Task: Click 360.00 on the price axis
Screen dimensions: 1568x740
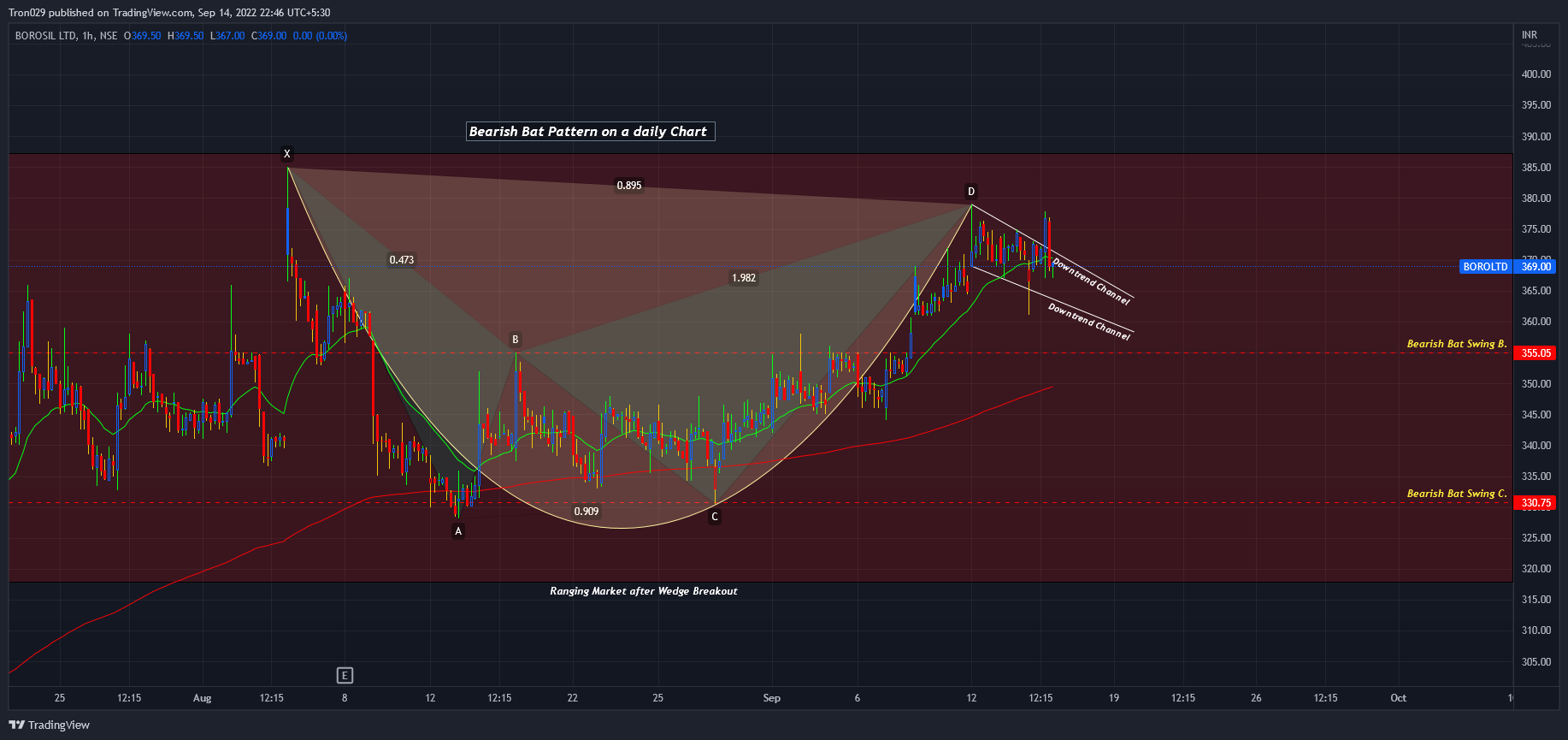Action: tap(1536, 322)
